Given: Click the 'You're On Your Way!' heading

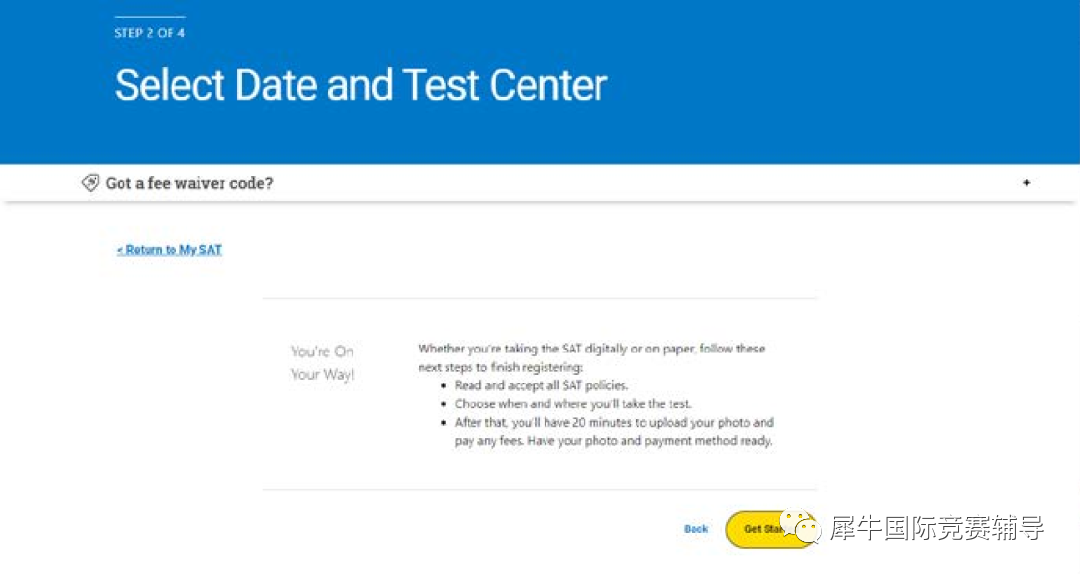Looking at the screenshot, I should [x=322, y=362].
